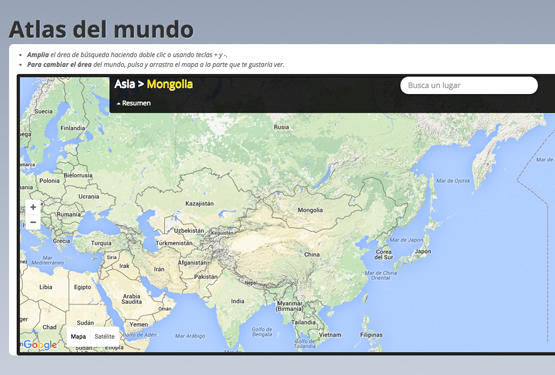Viewport: 555px width, 375px height.
Task: Zoom in with the plus button
Action: click(33, 207)
